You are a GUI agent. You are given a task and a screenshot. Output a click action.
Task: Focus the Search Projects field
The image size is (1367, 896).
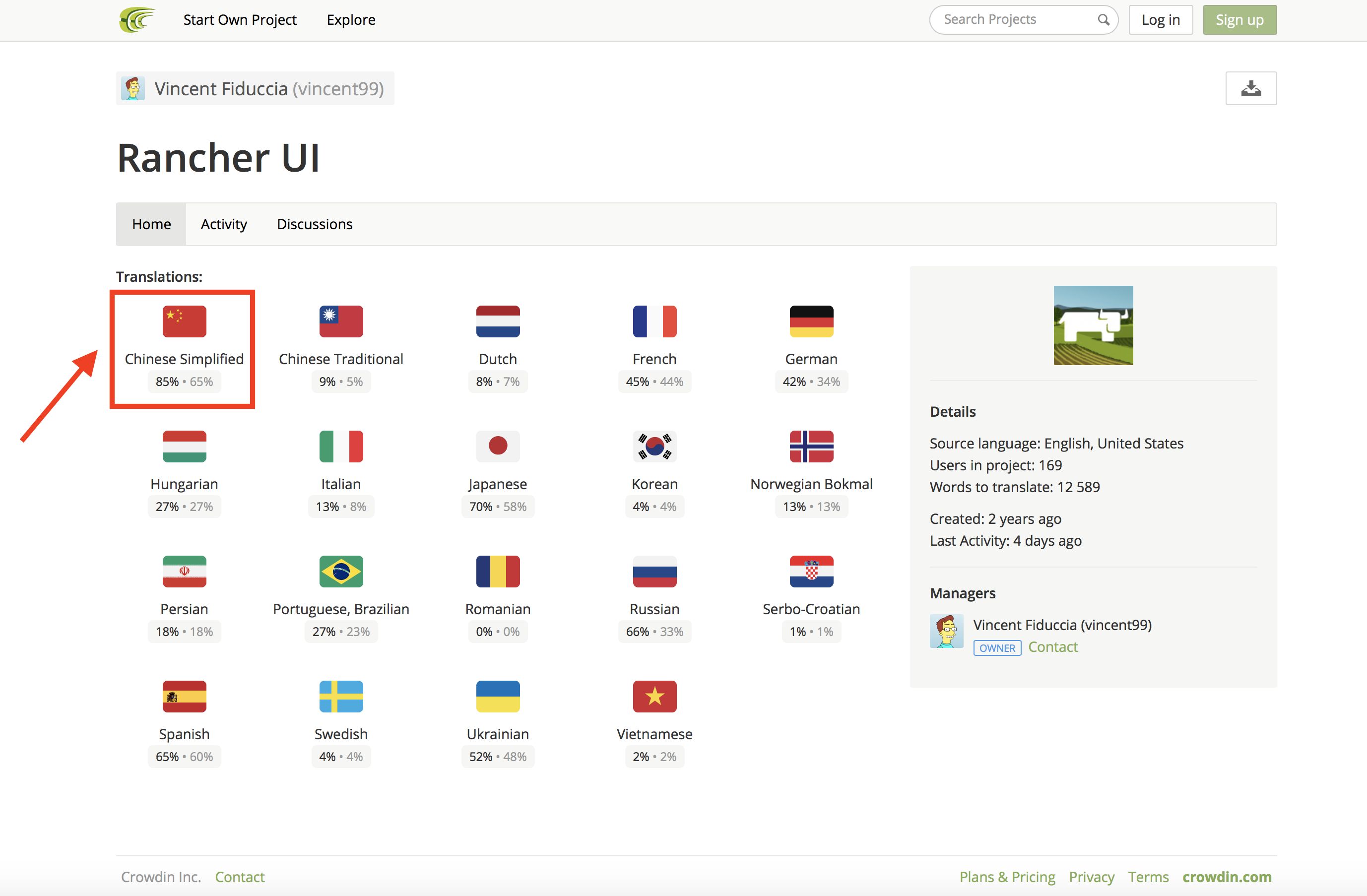(x=1023, y=19)
